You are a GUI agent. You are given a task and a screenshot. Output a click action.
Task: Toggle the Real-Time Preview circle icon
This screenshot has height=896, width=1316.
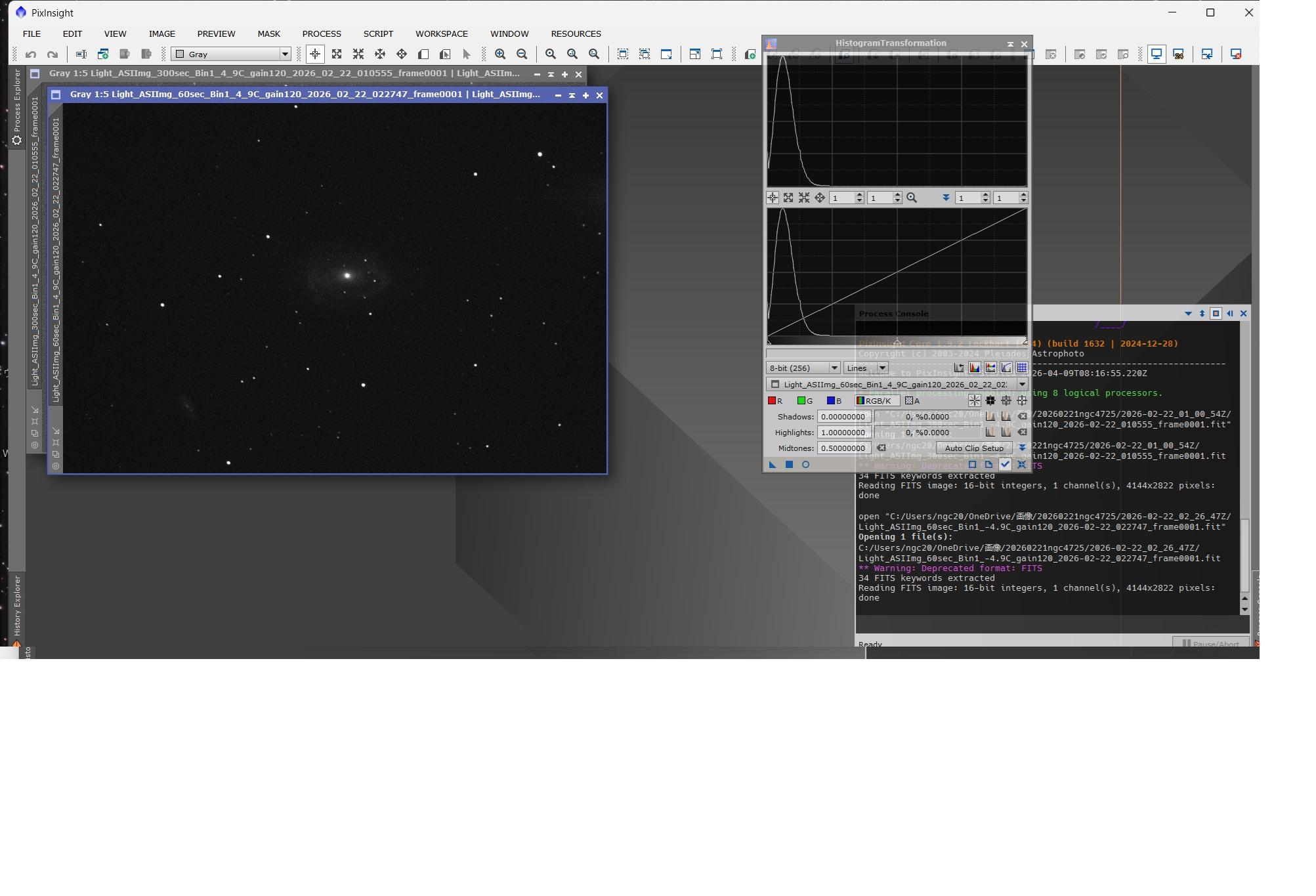click(805, 465)
